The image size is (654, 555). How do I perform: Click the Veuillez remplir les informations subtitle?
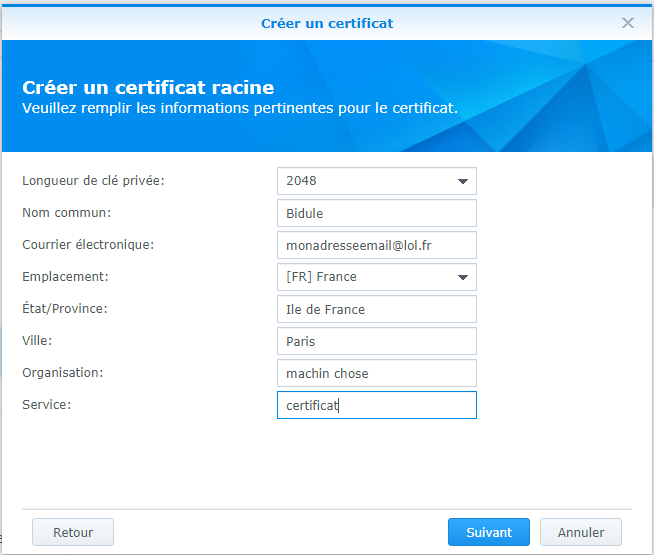pos(240,108)
